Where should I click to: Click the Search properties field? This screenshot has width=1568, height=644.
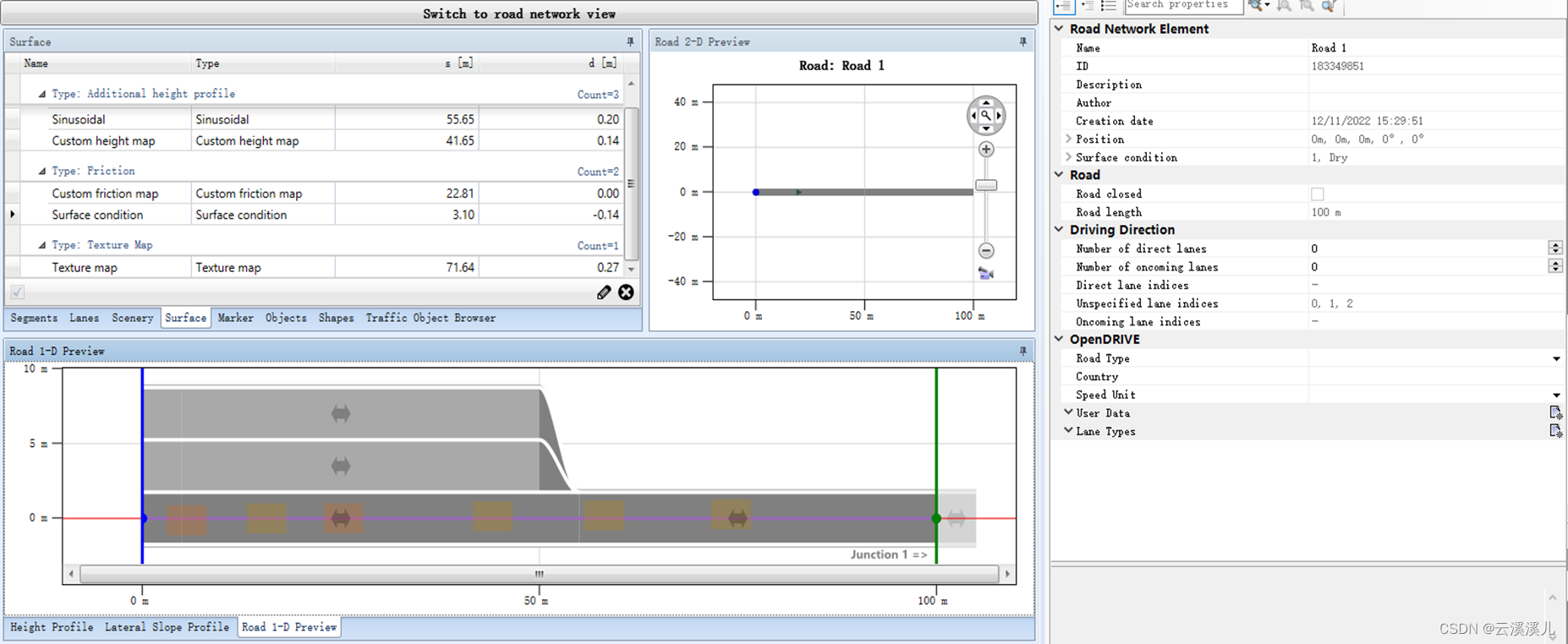[x=1183, y=6]
